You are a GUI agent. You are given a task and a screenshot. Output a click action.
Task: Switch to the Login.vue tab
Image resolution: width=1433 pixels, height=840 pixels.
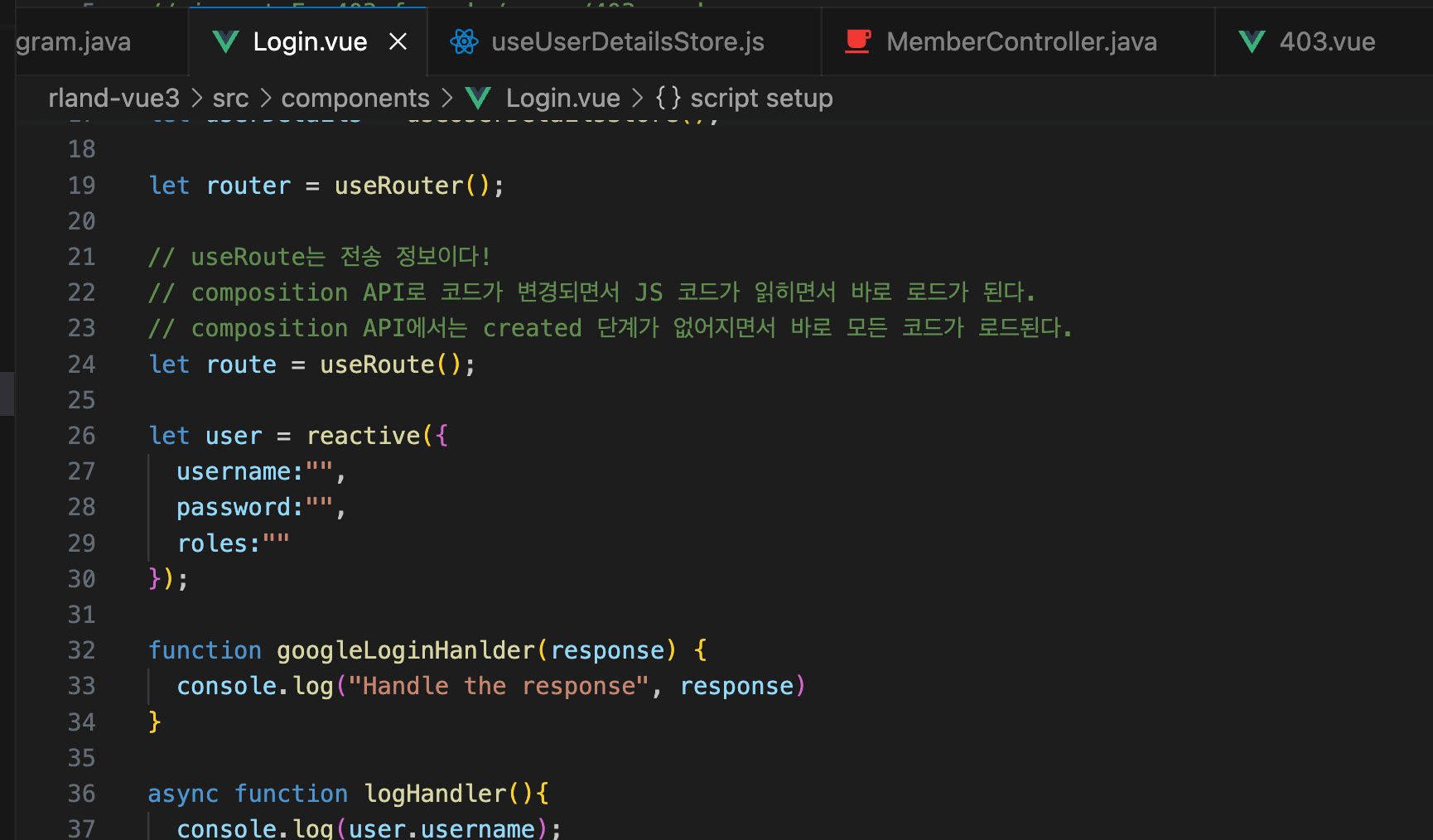(310, 41)
